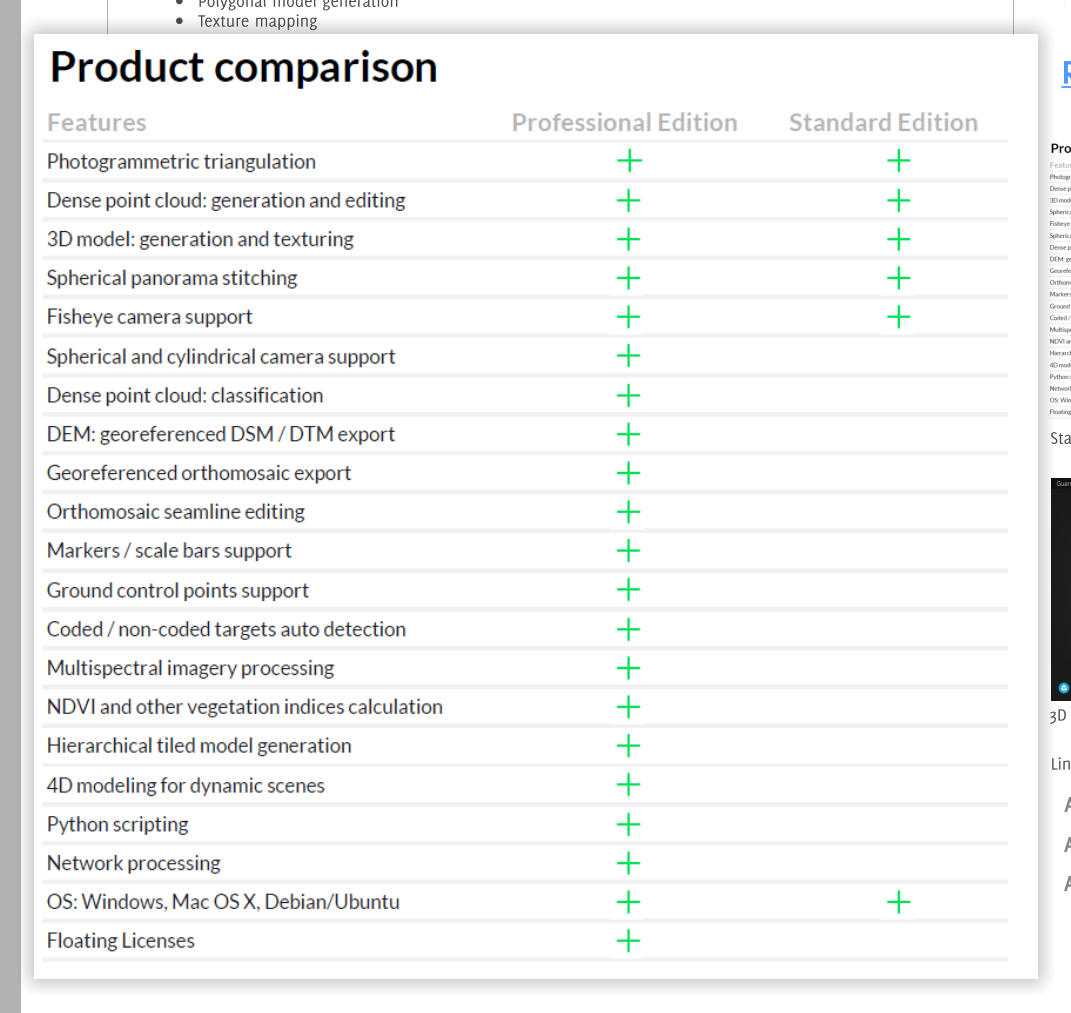Screen dimensions: 1071x1013
Task: Click Standard Edition plus for OS support row
Action: [x=898, y=902]
